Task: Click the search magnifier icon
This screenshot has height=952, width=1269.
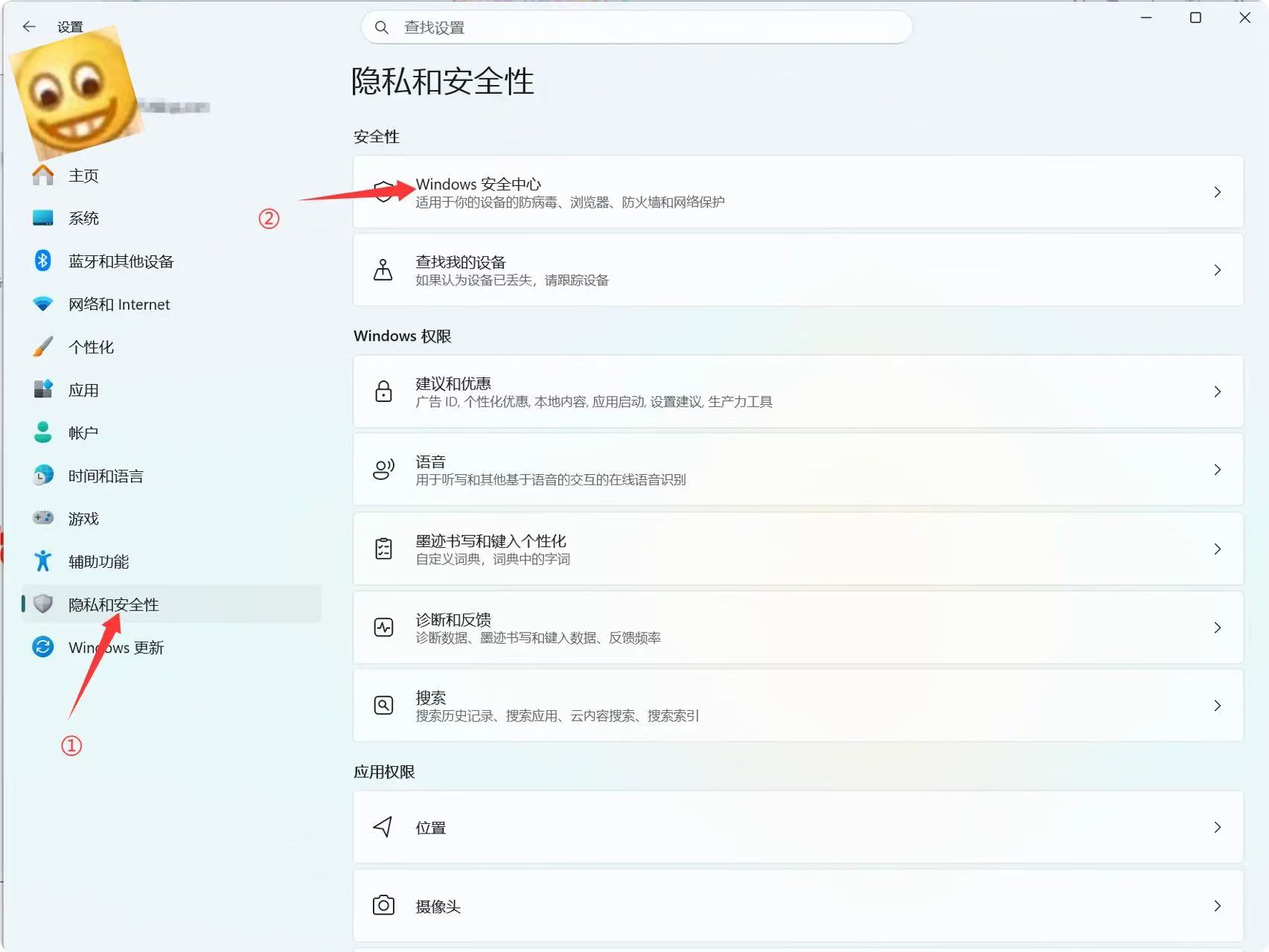Action: pos(382,28)
